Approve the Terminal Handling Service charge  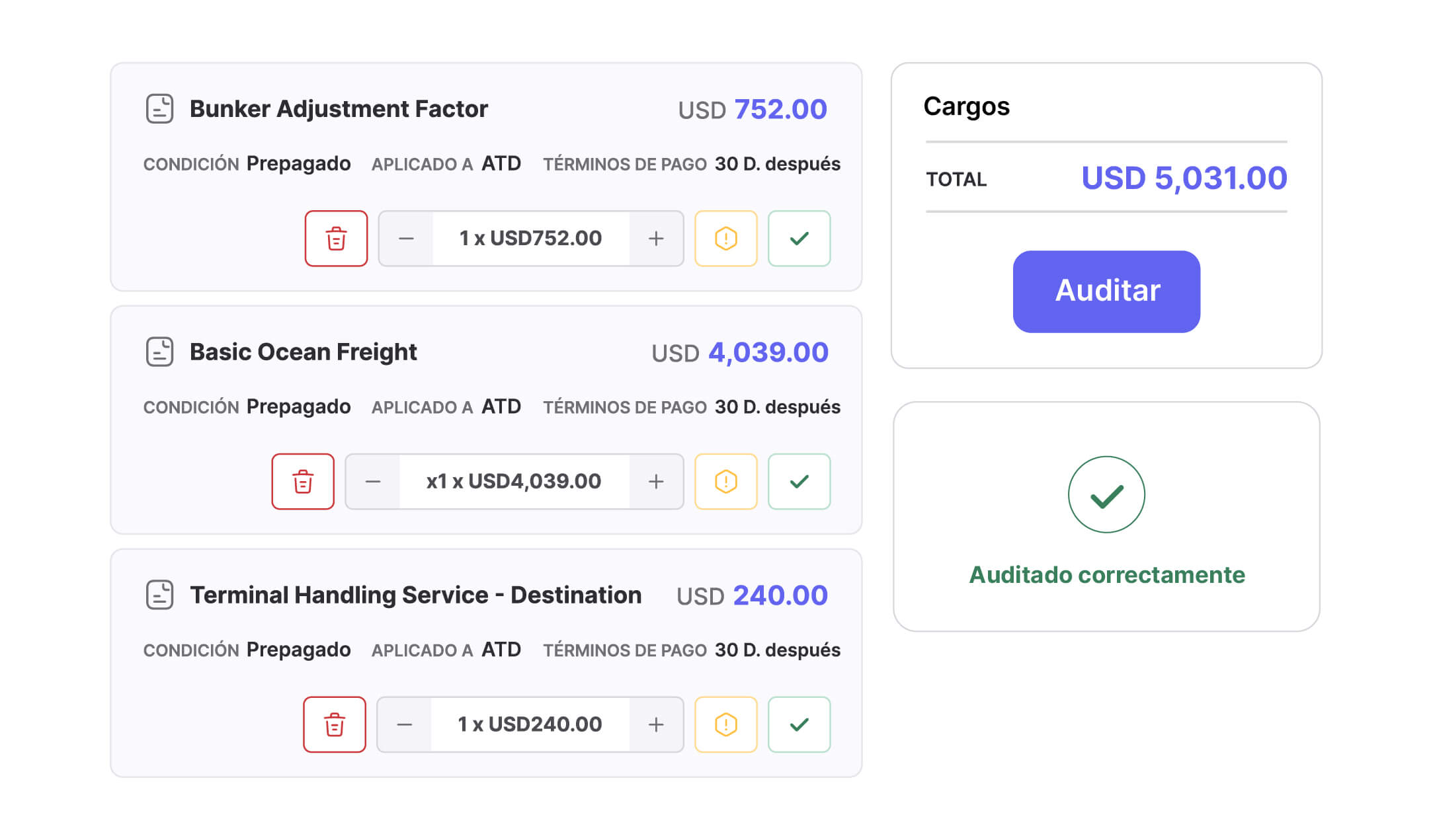[799, 725]
